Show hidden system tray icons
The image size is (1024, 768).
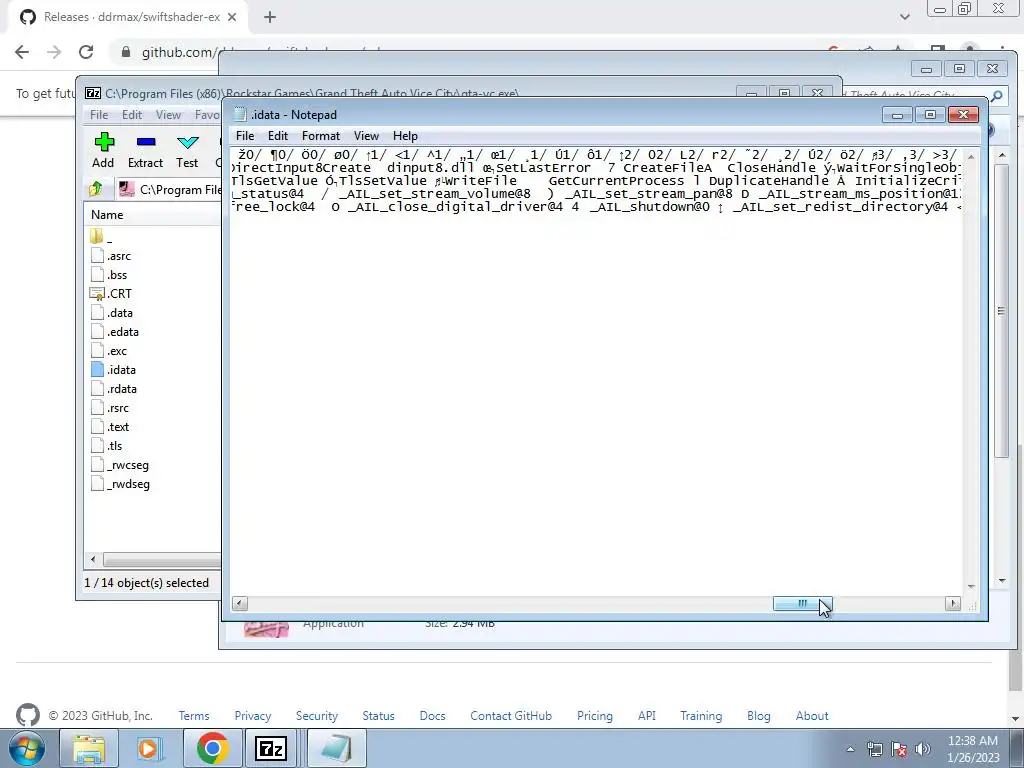tap(850, 749)
